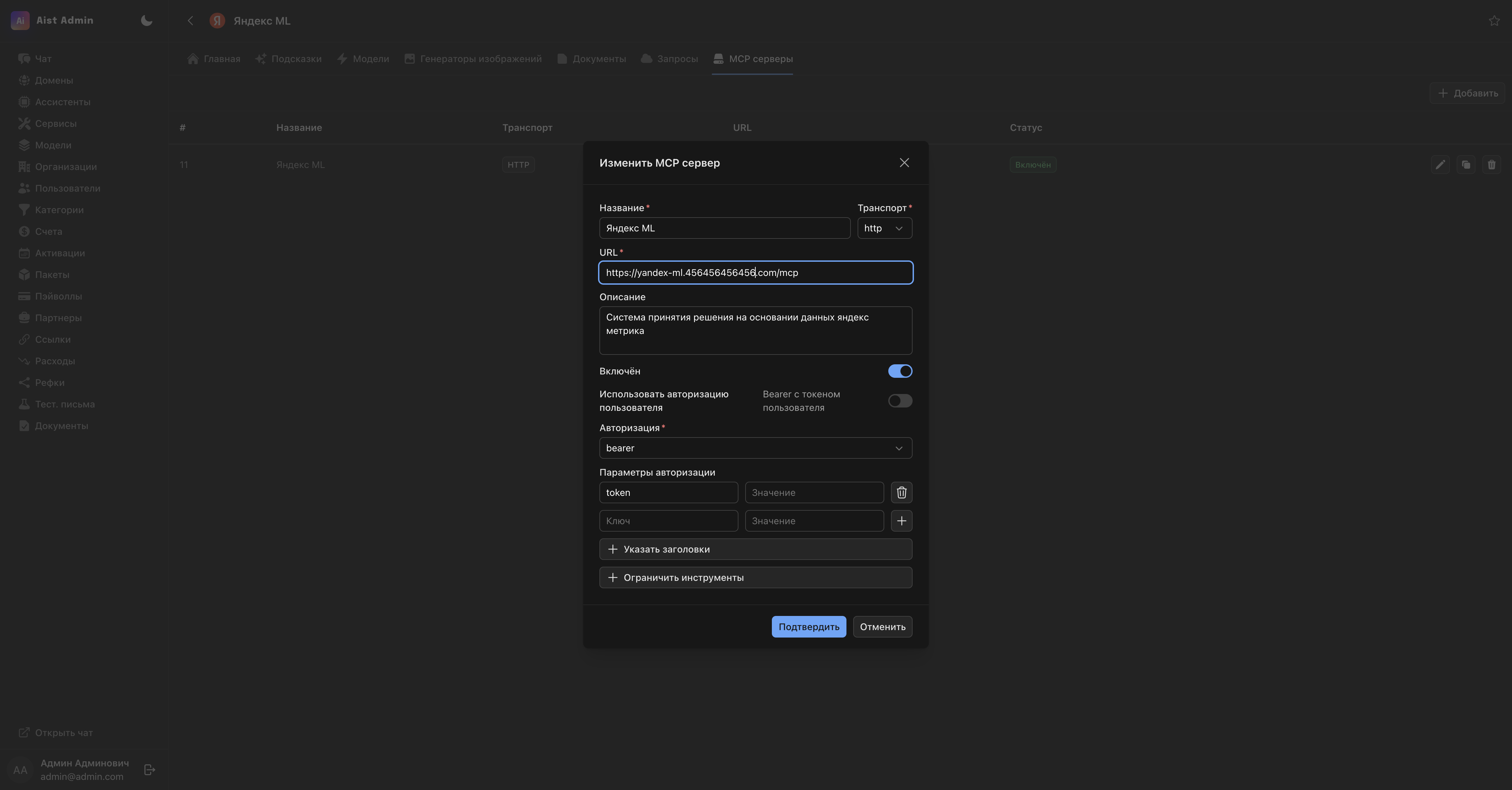Click the Добавить button
The image size is (1512, 790).
point(1467,93)
